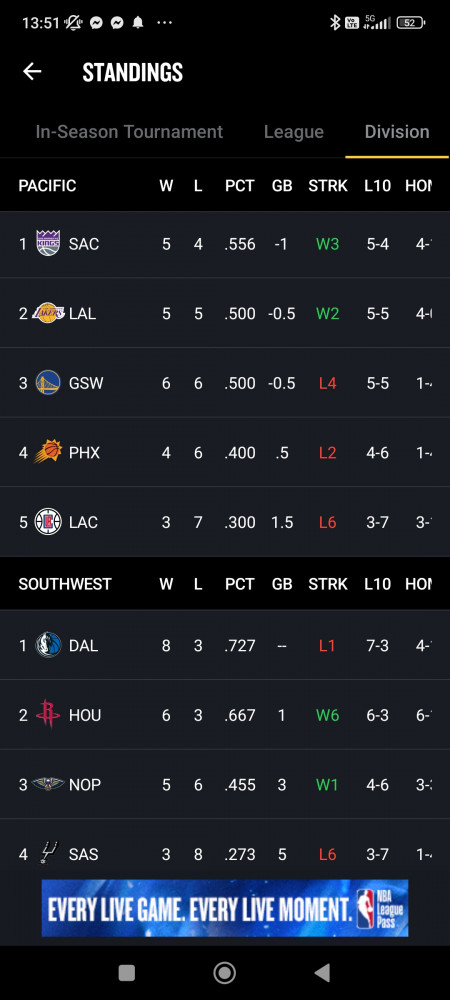The height and width of the screenshot is (1000, 450).
Task: Select the Clippers team logo
Action: (x=48, y=522)
